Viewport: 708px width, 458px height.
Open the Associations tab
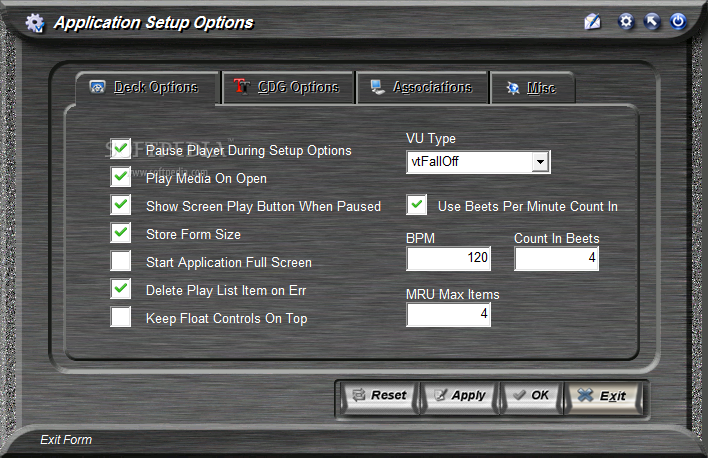click(422, 87)
